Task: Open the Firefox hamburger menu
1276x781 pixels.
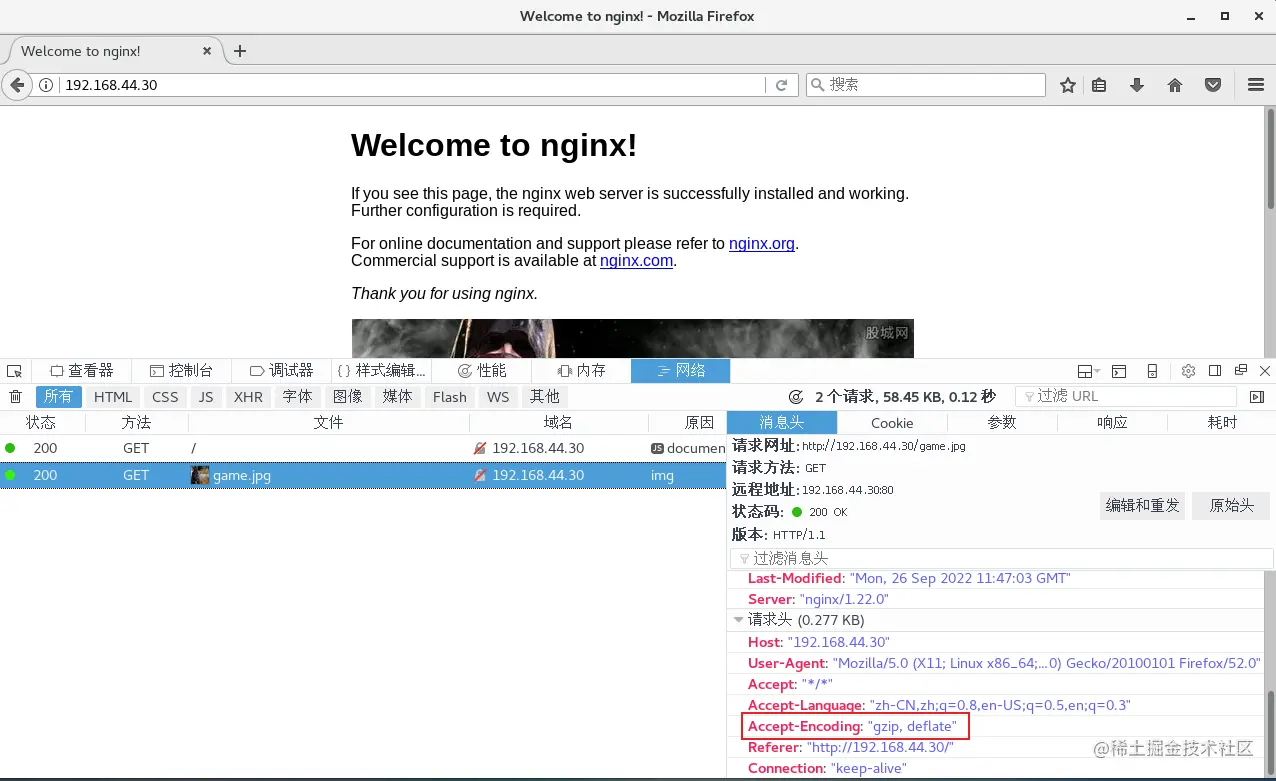Action: pos(1256,86)
